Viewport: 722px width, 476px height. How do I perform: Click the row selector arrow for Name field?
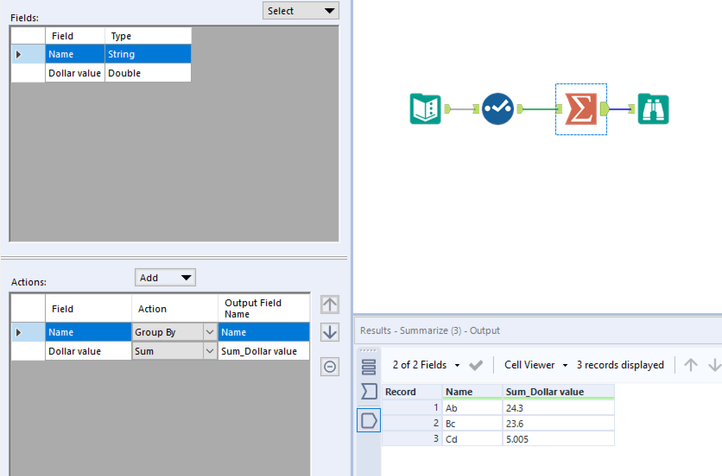click(x=28, y=54)
